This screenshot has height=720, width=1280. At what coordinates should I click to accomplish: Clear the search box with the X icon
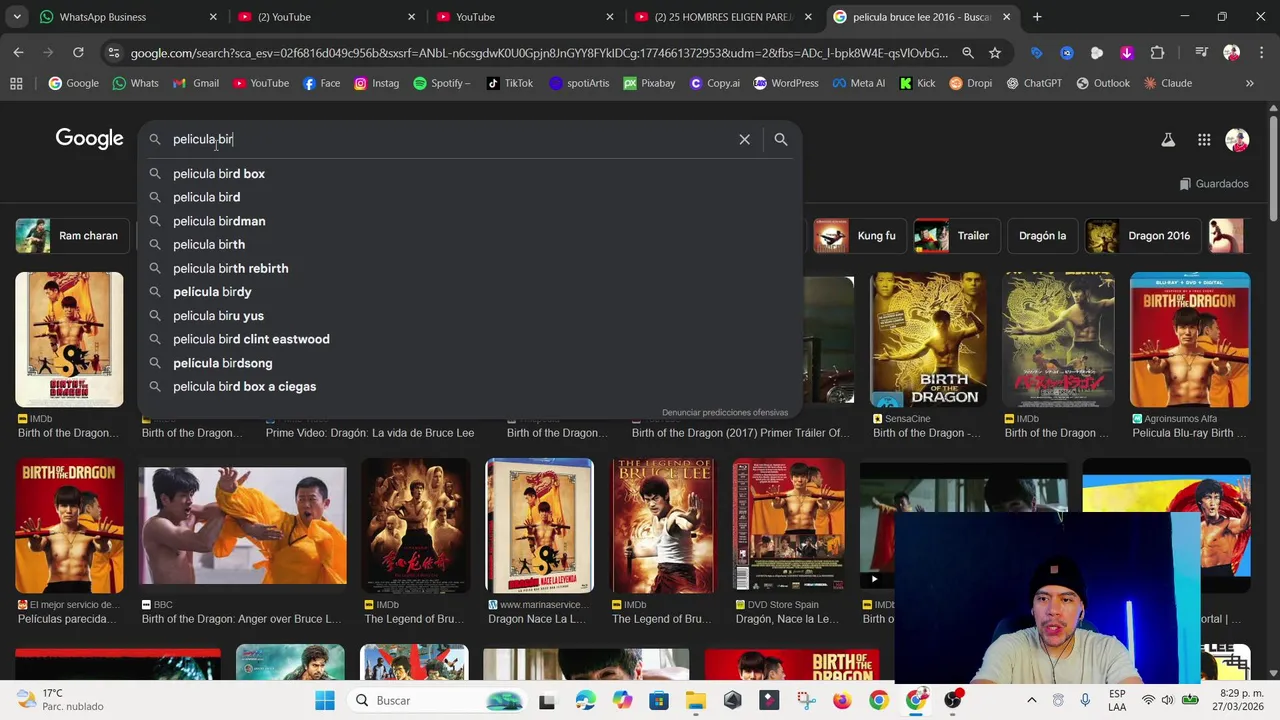[744, 140]
